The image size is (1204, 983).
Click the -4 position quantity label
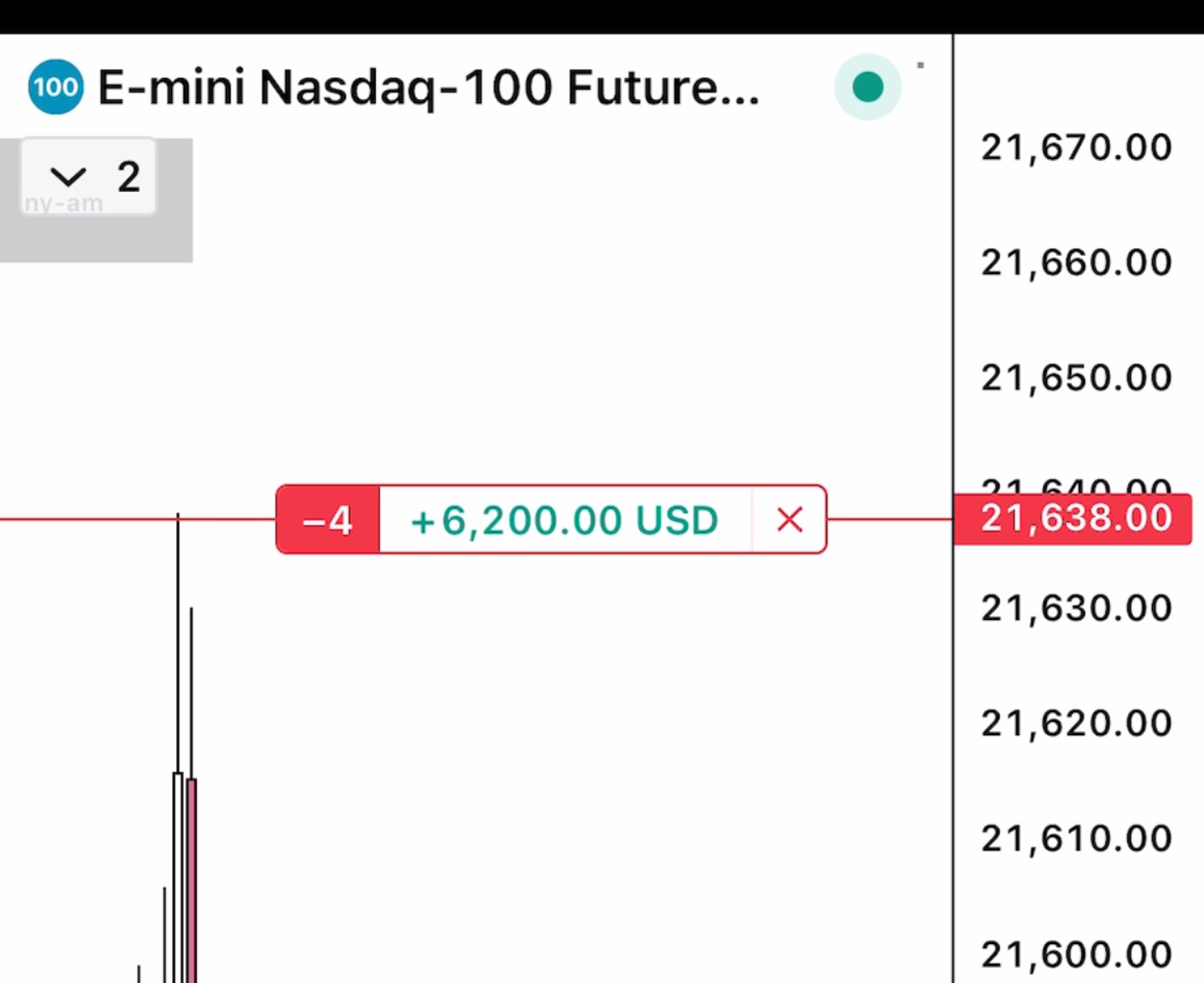328,520
